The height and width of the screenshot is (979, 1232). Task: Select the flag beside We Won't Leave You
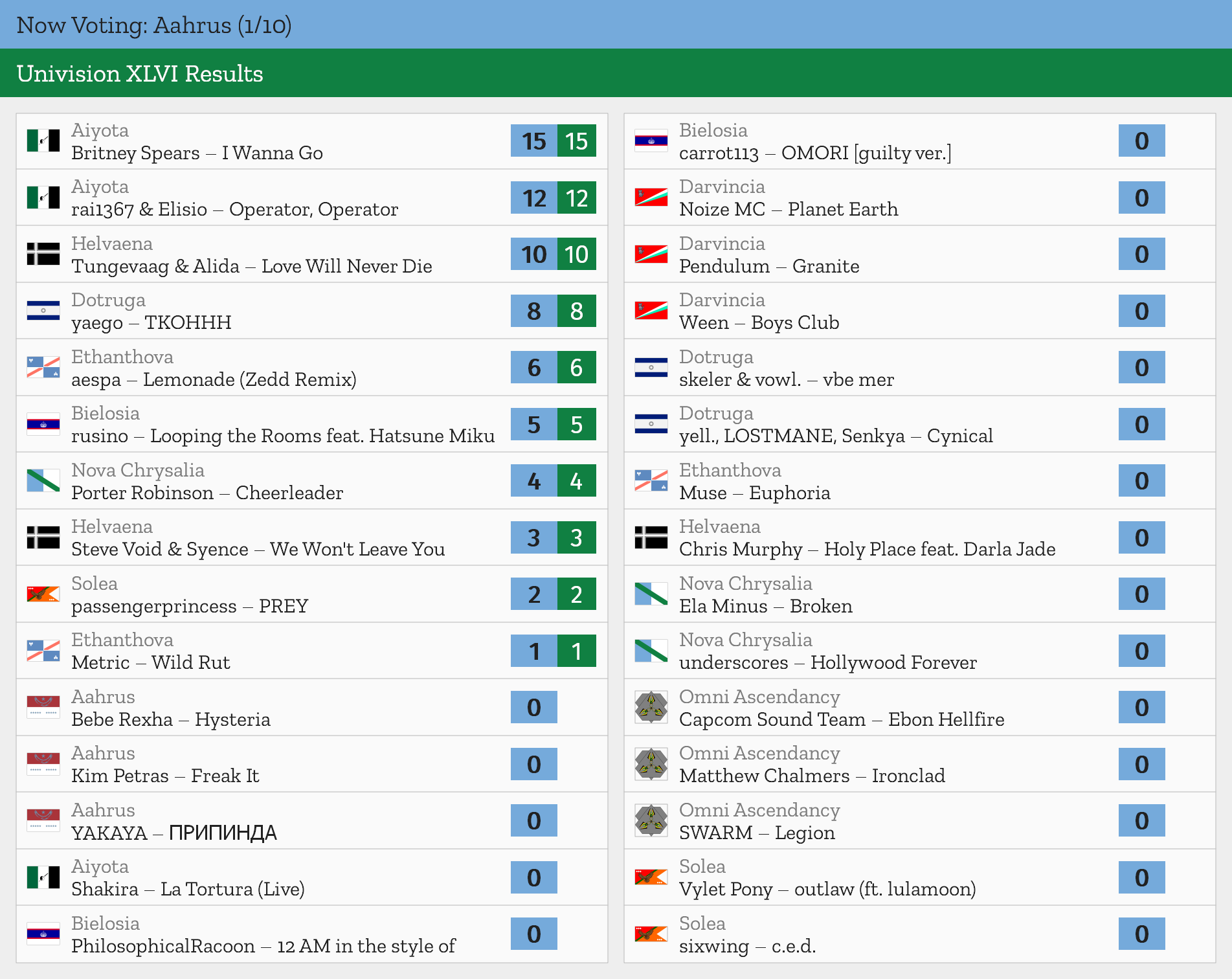(43, 537)
